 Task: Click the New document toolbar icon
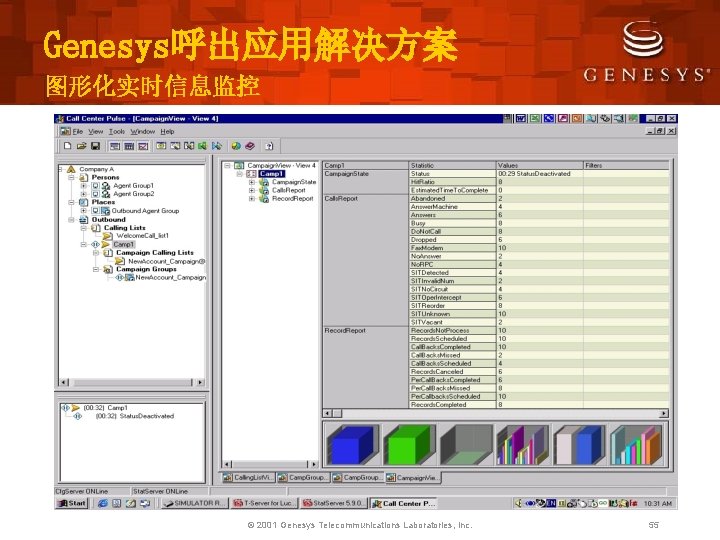68,146
